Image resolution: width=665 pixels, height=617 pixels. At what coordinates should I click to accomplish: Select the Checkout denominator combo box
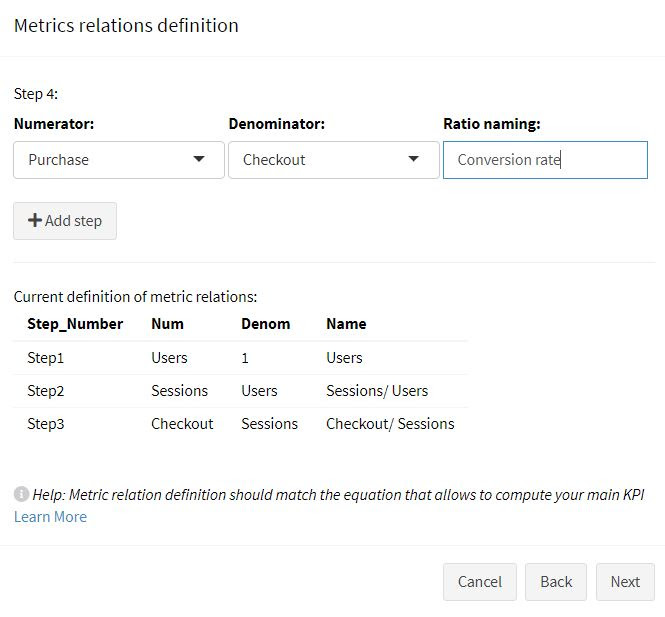(x=334, y=160)
